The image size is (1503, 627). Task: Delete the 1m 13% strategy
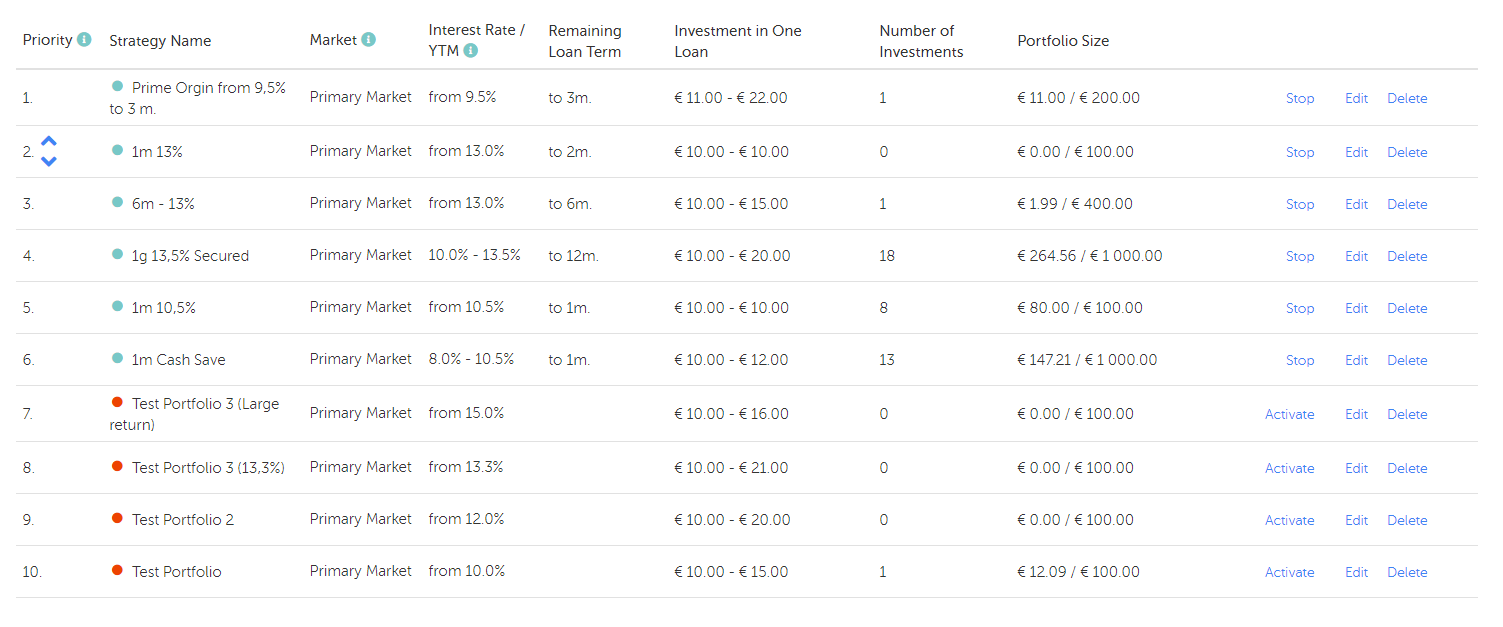[x=1407, y=151]
